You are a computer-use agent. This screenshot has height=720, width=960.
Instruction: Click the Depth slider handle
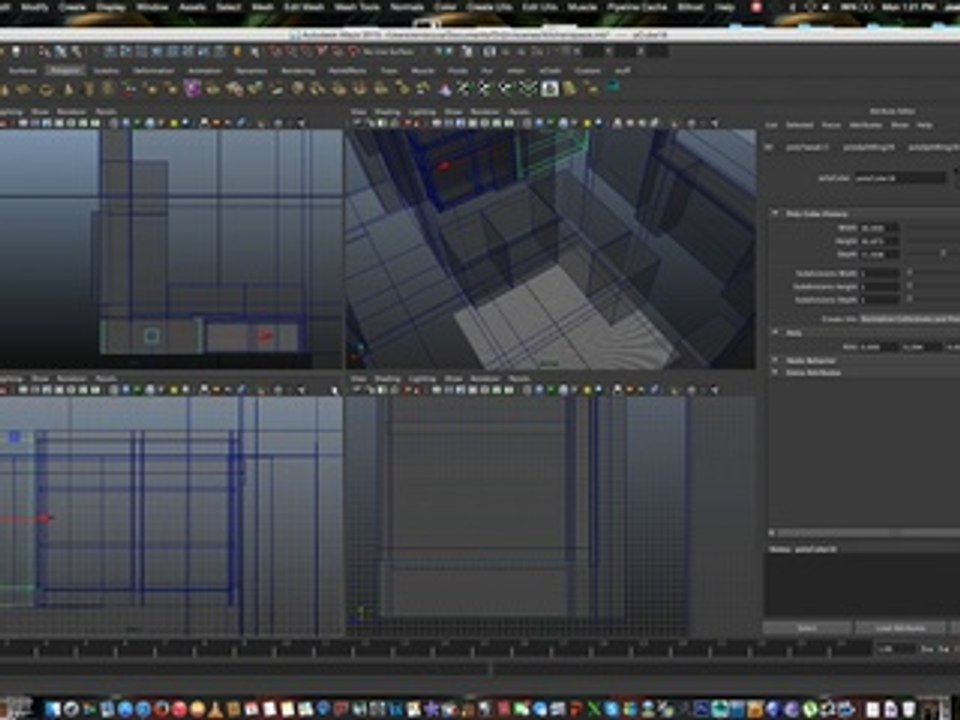click(x=943, y=253)
